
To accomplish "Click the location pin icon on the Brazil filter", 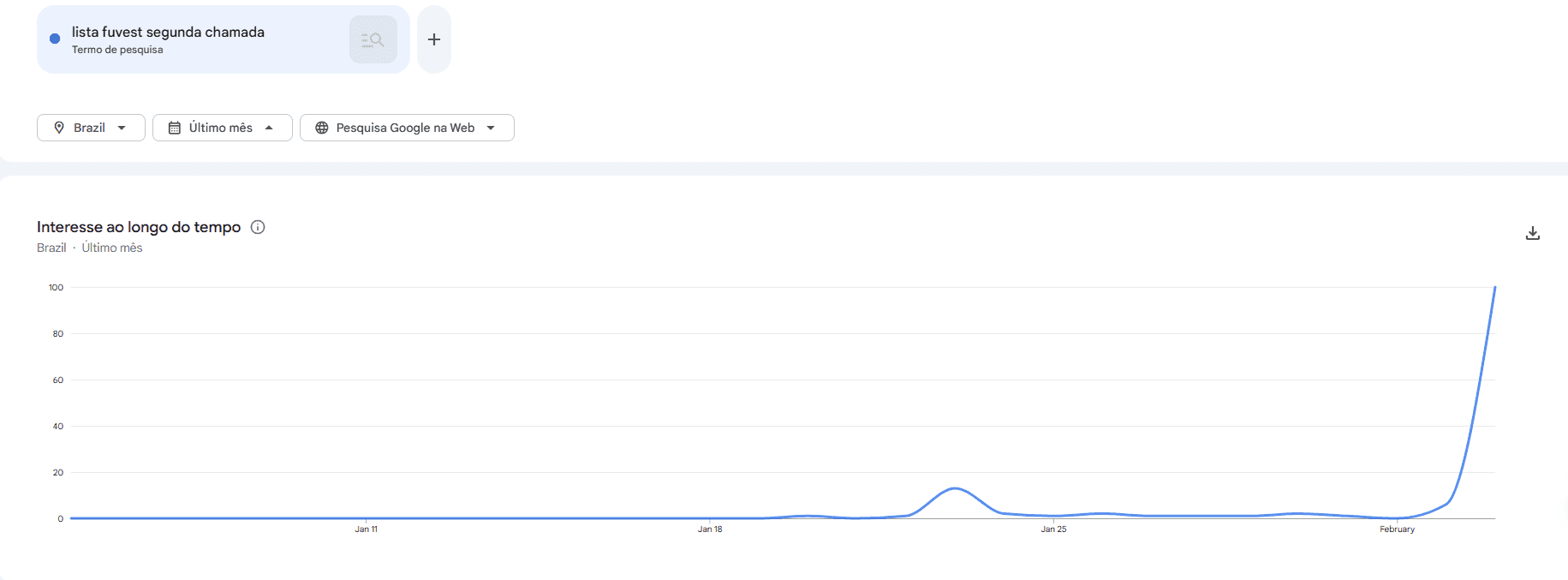I will click(59, 127).
